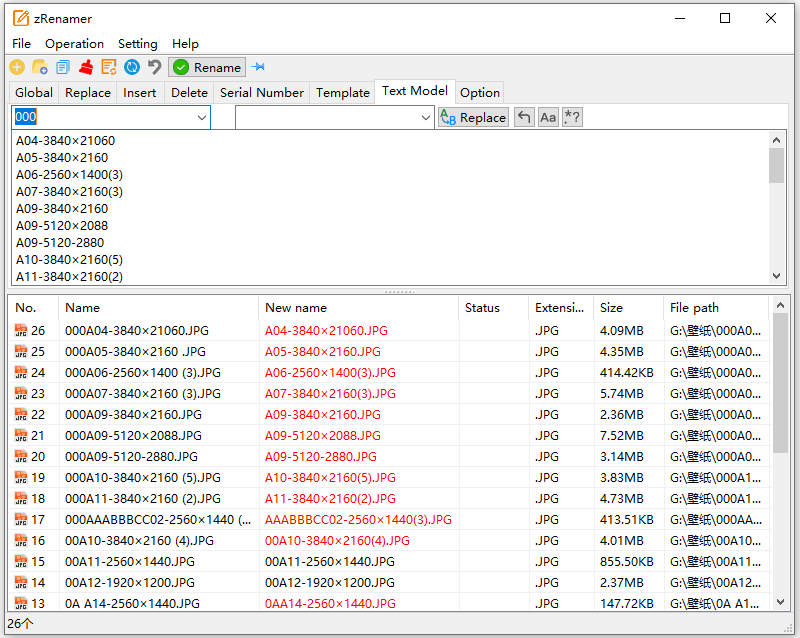800x638 pixels.
Task: Click the blue pin icon
Action: [259, 67]
